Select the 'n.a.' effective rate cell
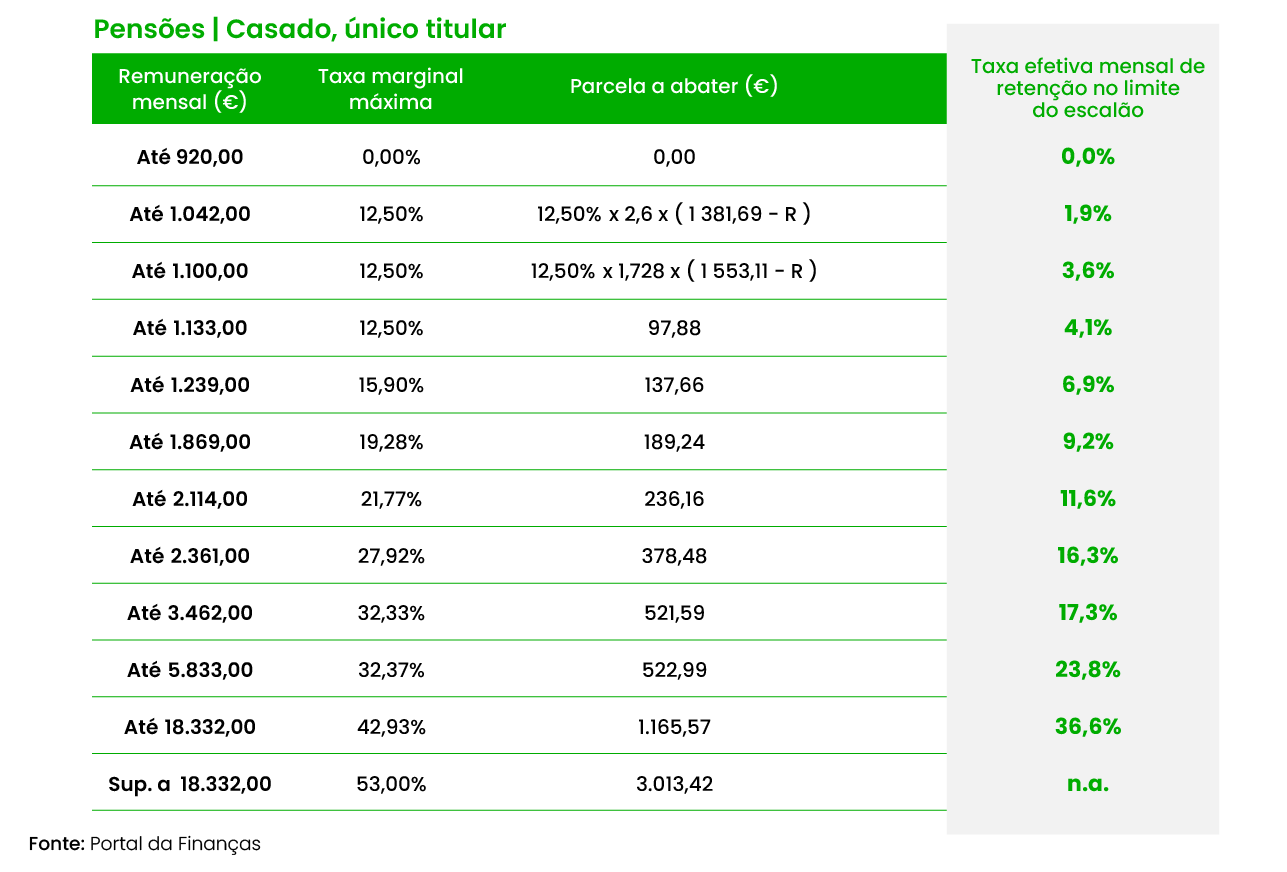This screenshot has height=872, width=1287. click(x=1088, y=784)
